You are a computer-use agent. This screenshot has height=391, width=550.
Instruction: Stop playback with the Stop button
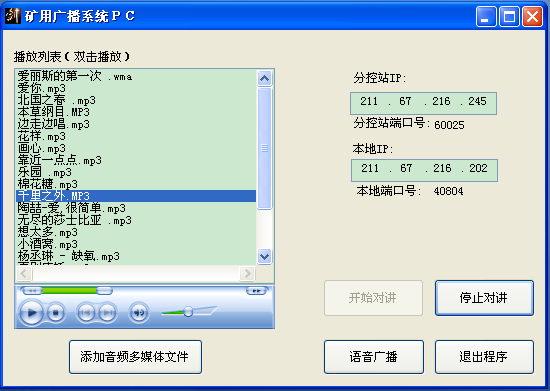(55, 312)
